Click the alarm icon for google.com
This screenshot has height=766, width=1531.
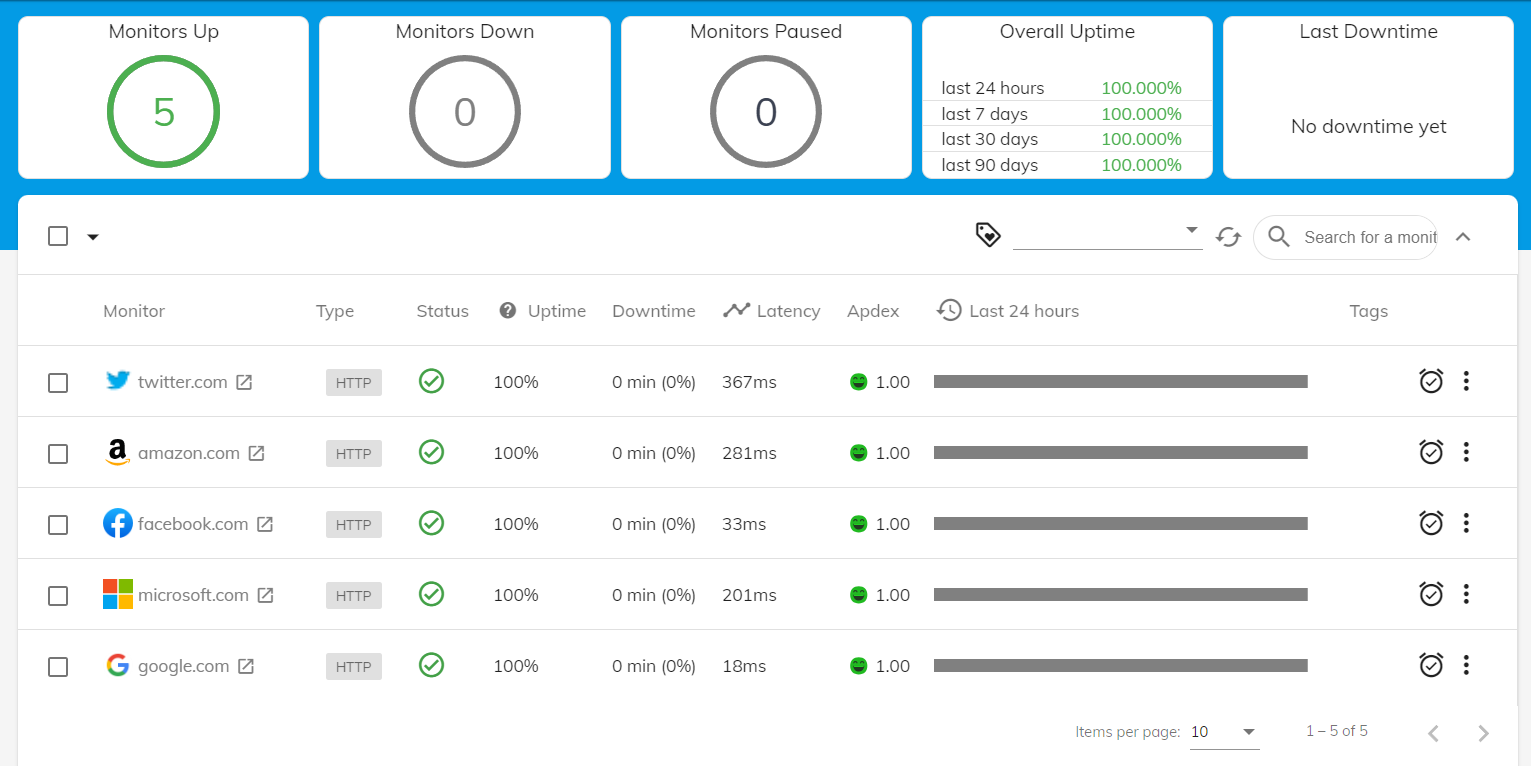(1431, 665)
